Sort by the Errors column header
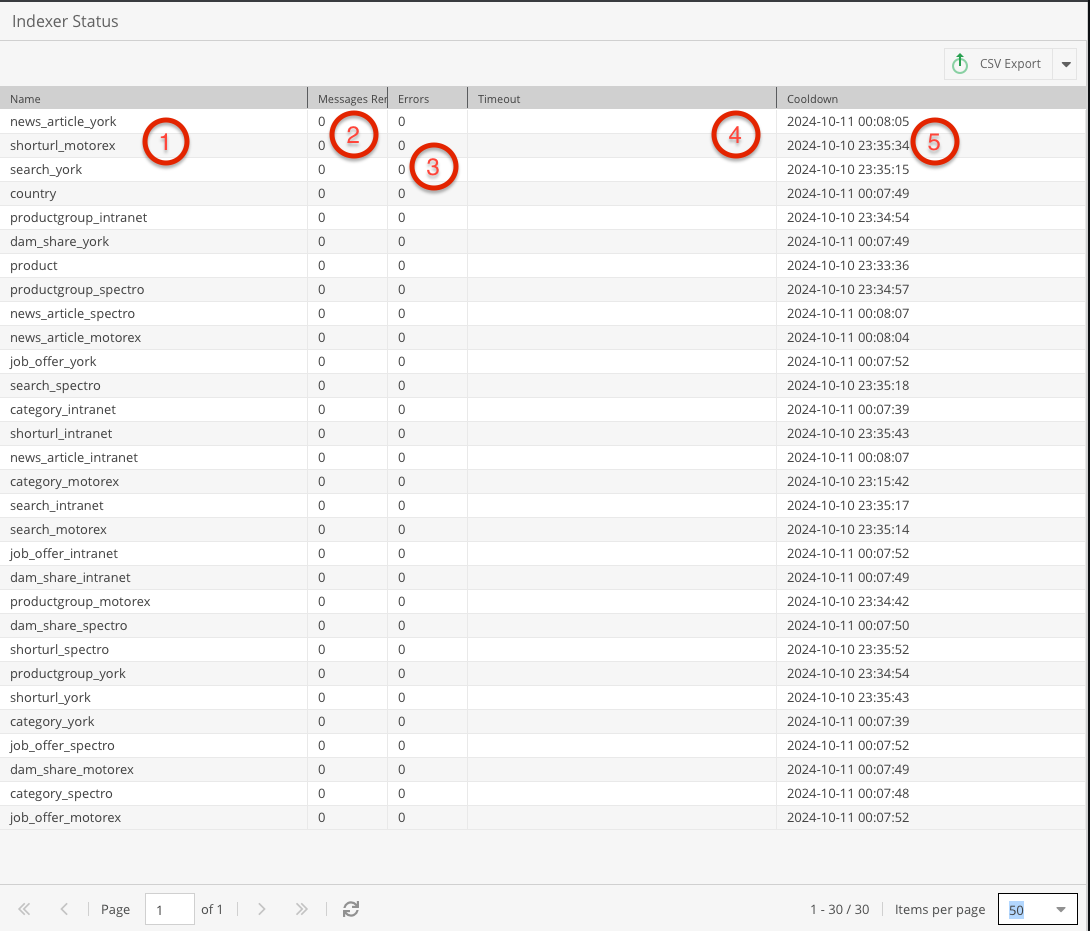Viewport: 1090px width, 931px height. [425, 99]
